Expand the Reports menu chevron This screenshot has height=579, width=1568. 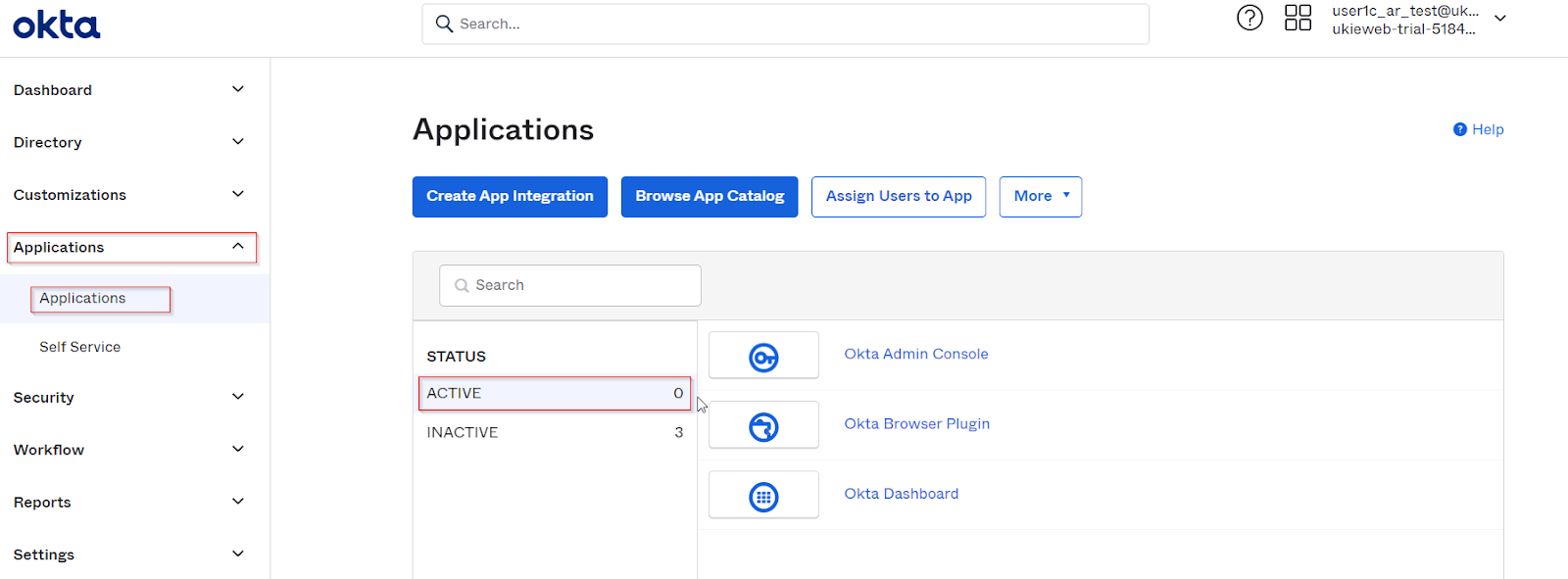pos(238,501)
